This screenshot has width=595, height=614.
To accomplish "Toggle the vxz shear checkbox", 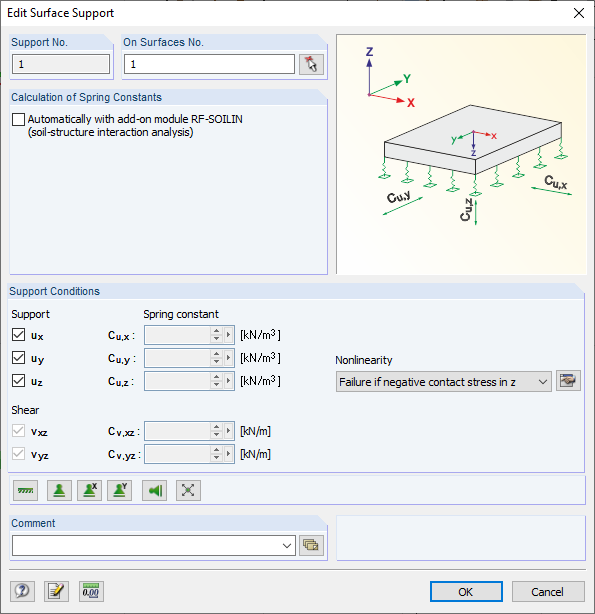I will pos(18,431).
